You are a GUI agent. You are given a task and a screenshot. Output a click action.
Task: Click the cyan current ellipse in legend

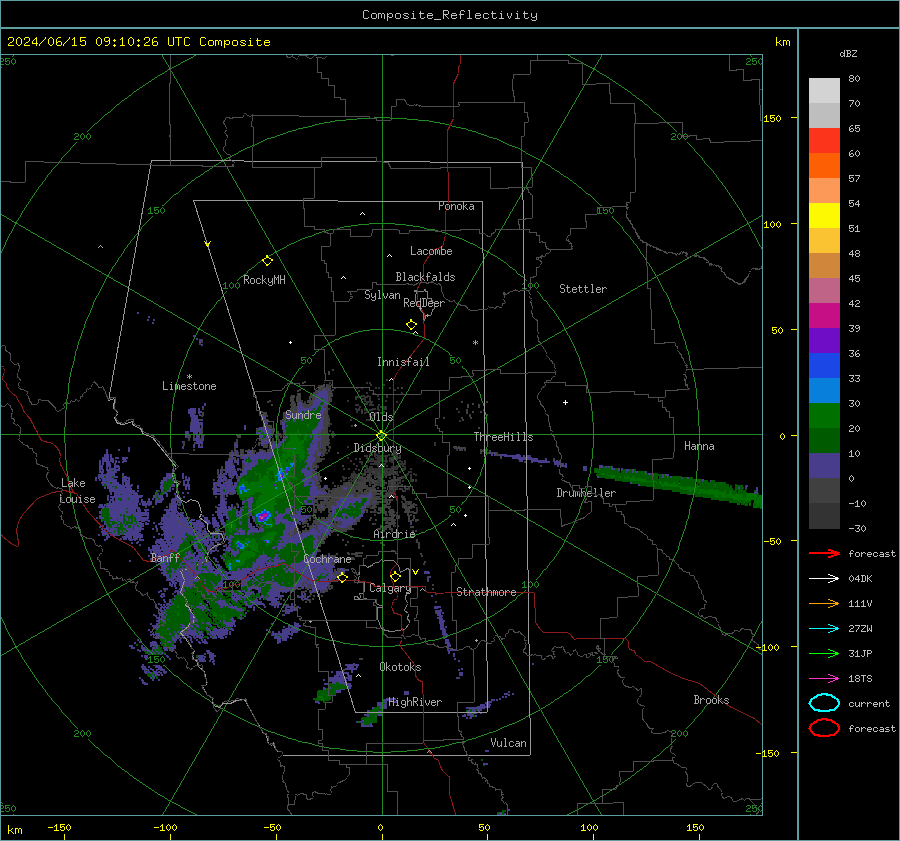(x=824, y=703)
